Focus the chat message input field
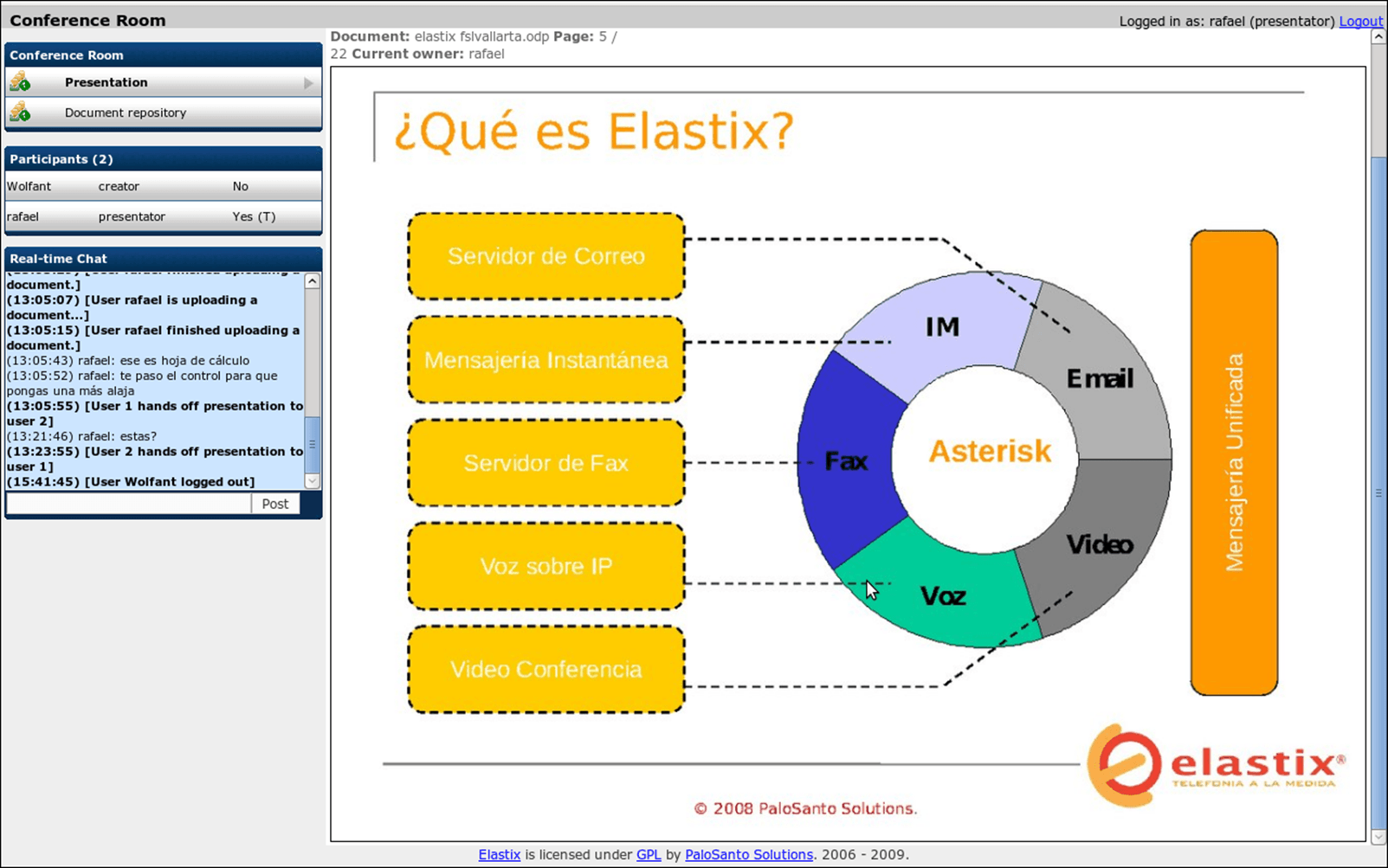1388x868 pixels. click(x=128, y=504)
